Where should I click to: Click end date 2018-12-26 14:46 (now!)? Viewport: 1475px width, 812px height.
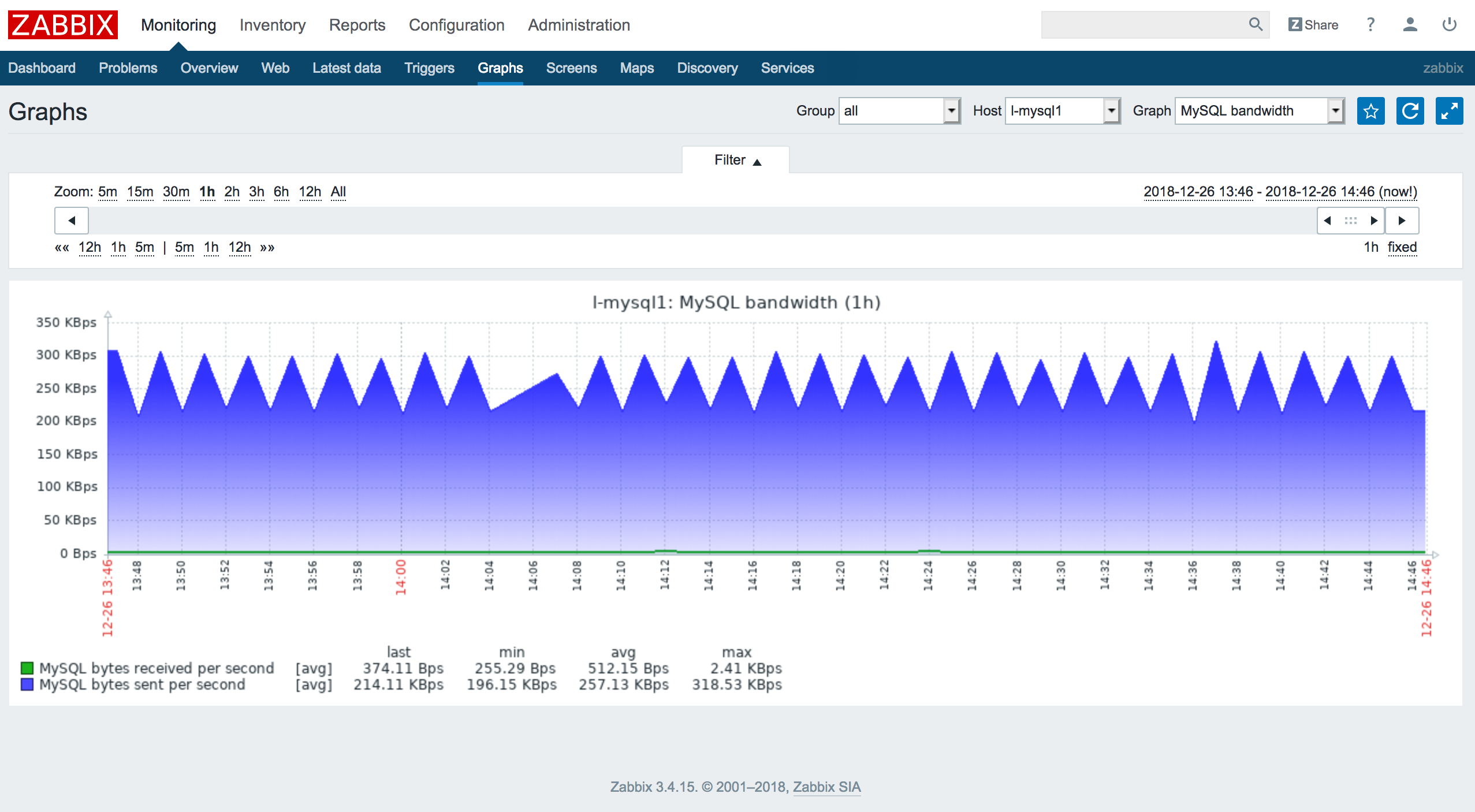(1341, 192)
